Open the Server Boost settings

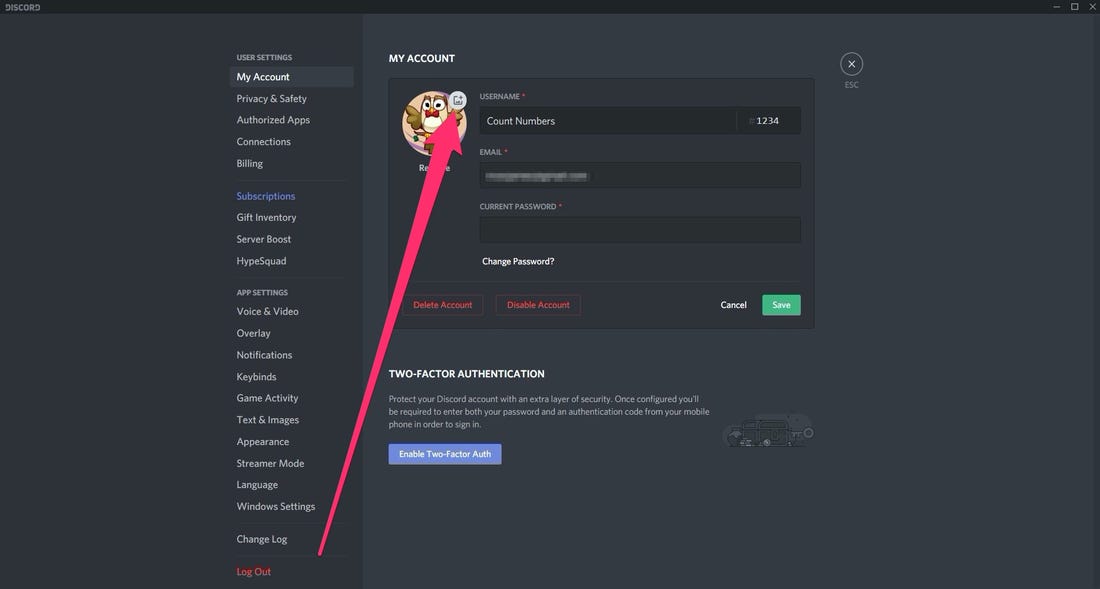click(263, 239)
